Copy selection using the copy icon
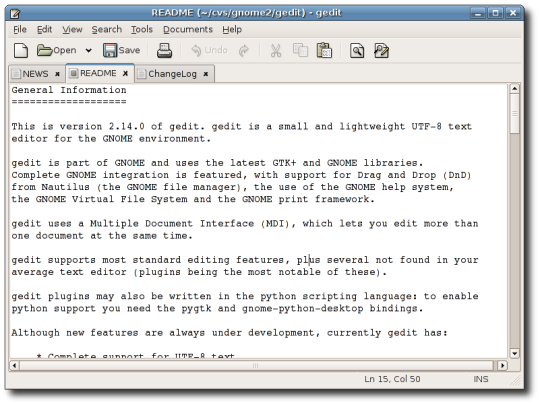This screenshot has width=540, height=405. click(x=300, y=50)
